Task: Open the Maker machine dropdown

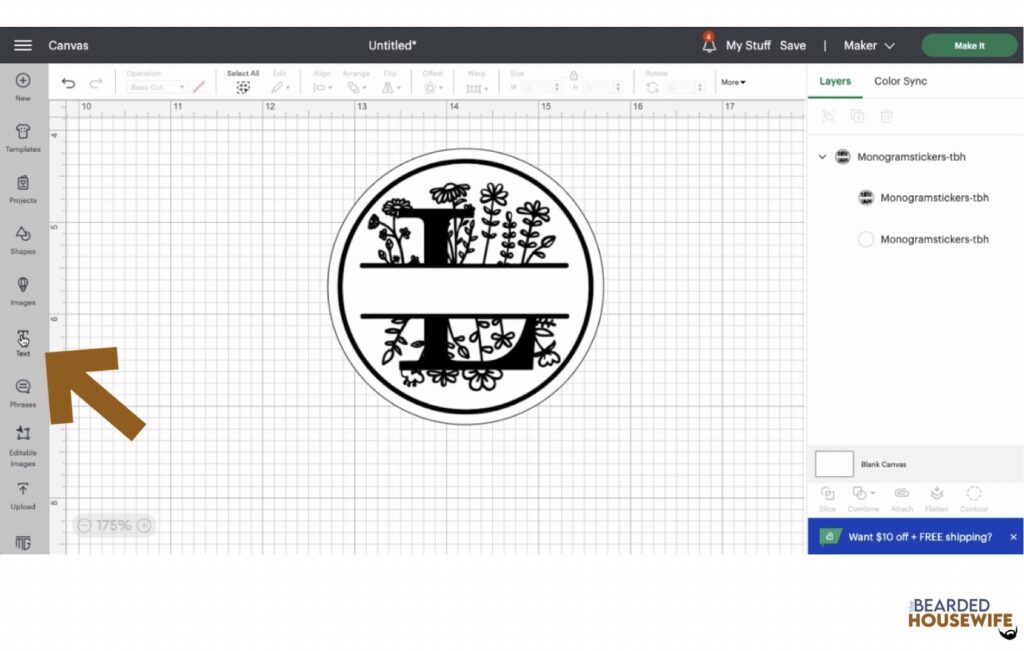Action: (x=869, y=46)
